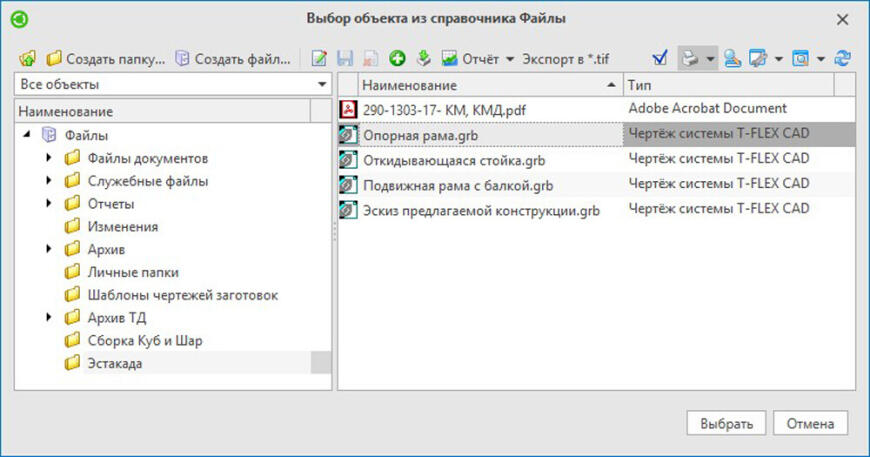Expand the Файлы документов folder
This screenshot has width=870, height=457.
click(49, 158)
